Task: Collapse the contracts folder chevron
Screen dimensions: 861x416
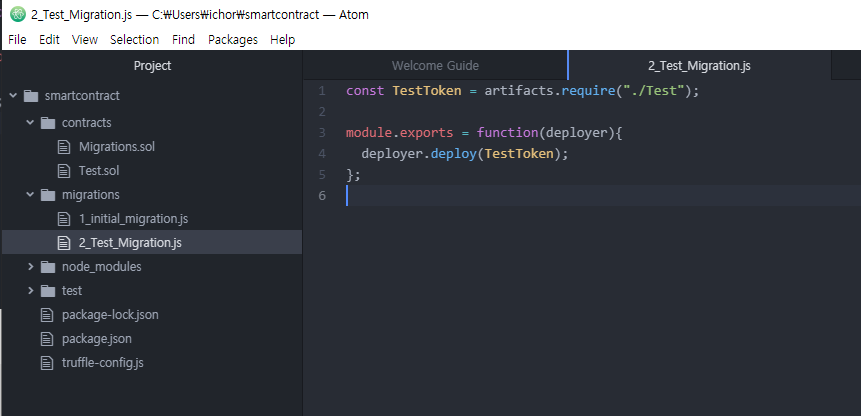Action: click(30, 122)
